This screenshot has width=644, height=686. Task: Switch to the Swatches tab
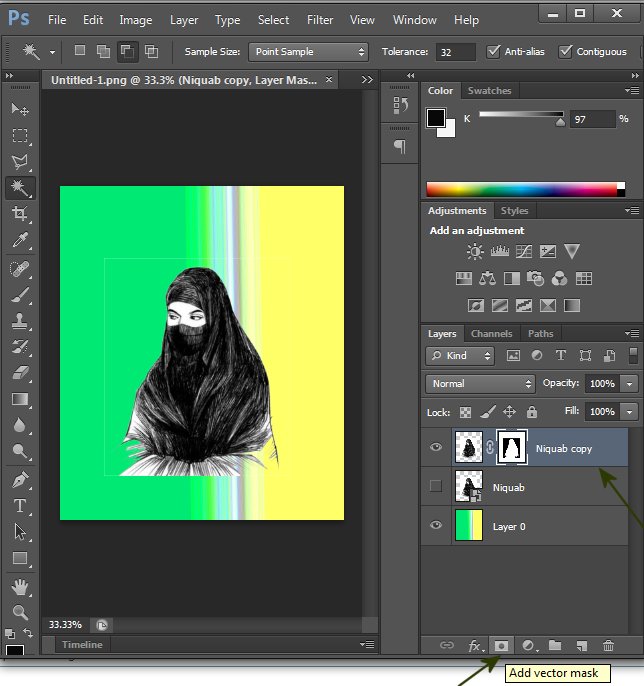[489, 91]
